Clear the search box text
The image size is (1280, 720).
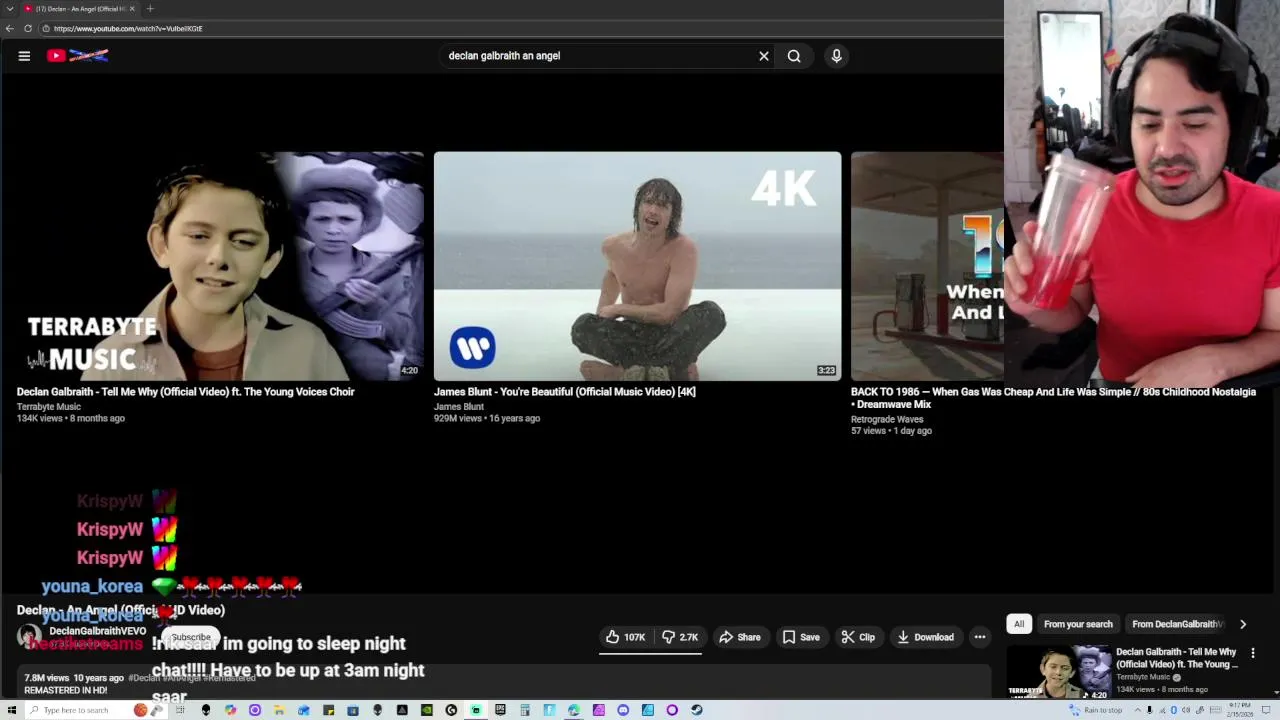click(764, 56)
